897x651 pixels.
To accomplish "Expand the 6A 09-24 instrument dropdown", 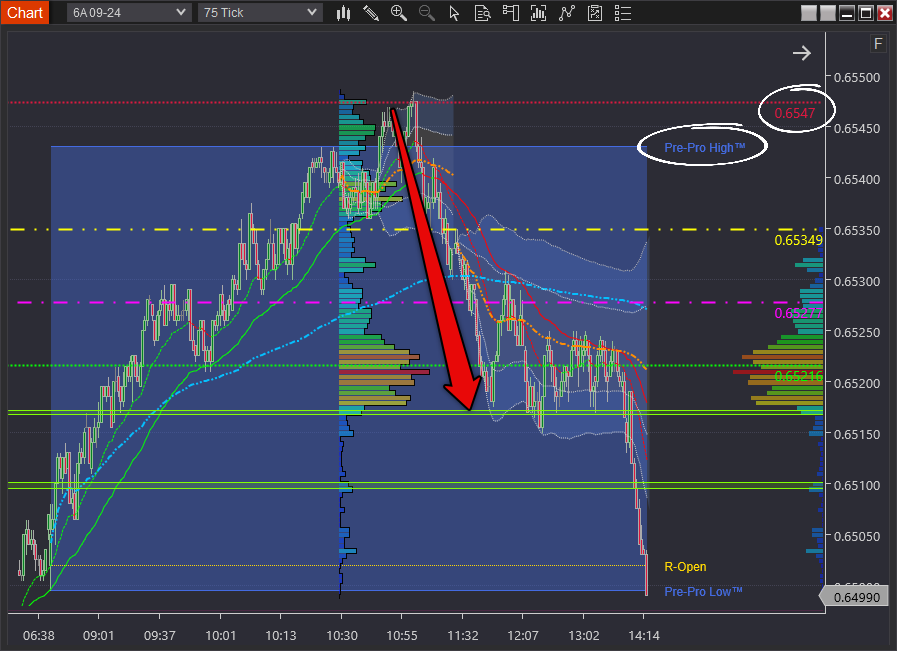I will pyautogui.click(x=129, y=13).
